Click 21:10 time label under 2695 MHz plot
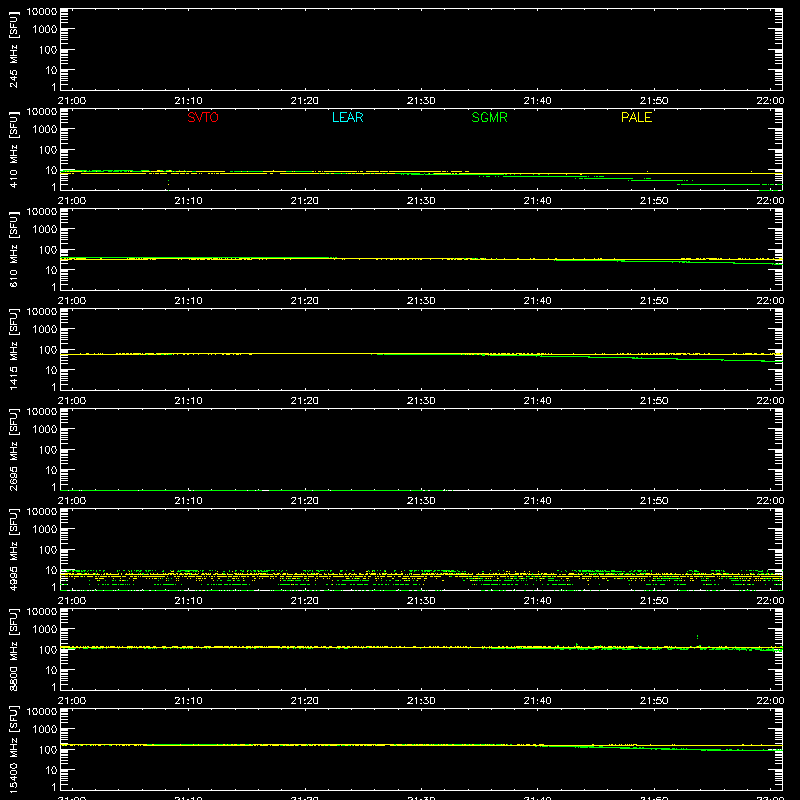 pyautogui.click(x=188, y=501)
